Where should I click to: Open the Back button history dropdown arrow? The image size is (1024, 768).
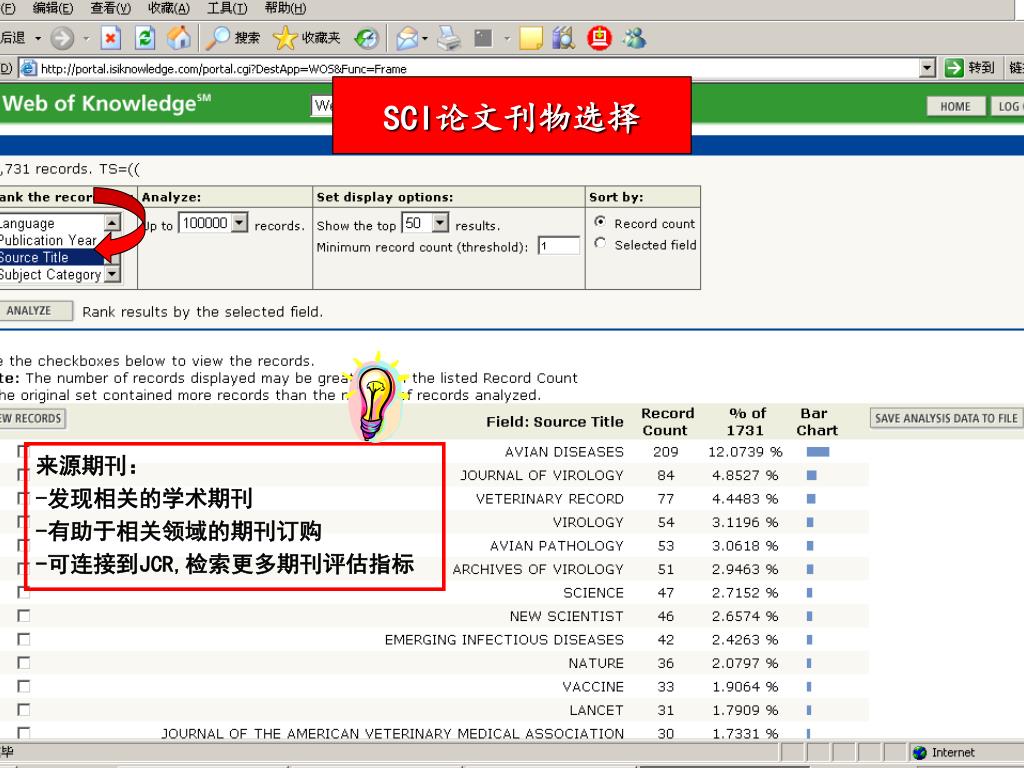coord(38,39)
